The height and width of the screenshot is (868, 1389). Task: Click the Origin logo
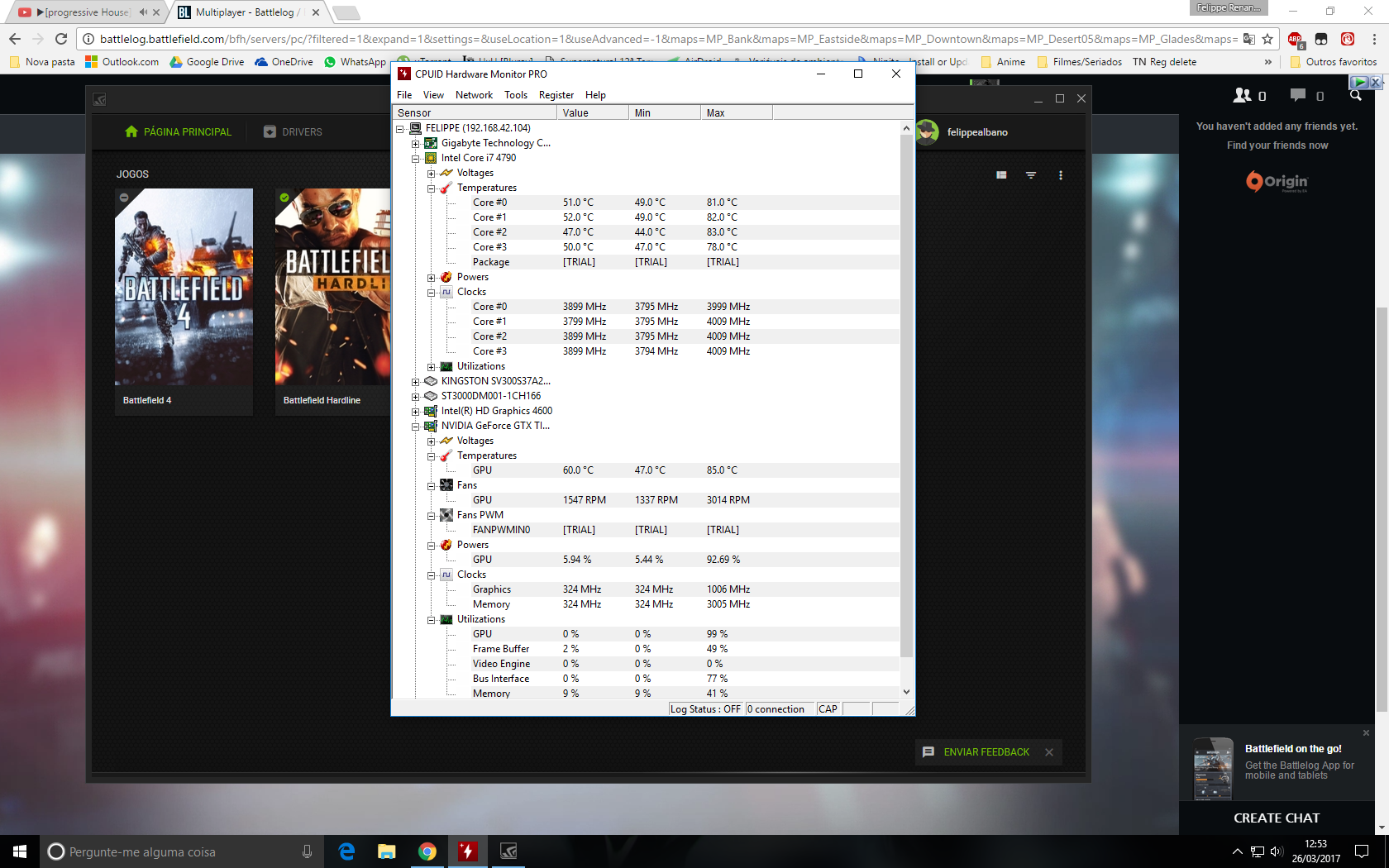click(x=1277, y=182)
